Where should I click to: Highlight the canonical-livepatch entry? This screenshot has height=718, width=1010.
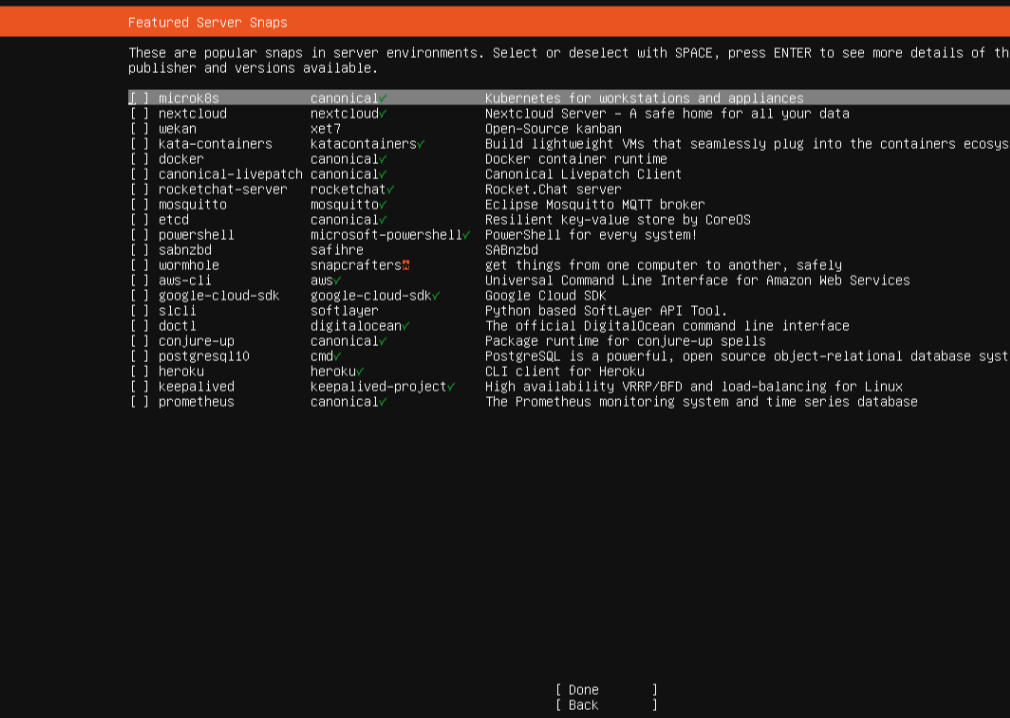[230, 174]
